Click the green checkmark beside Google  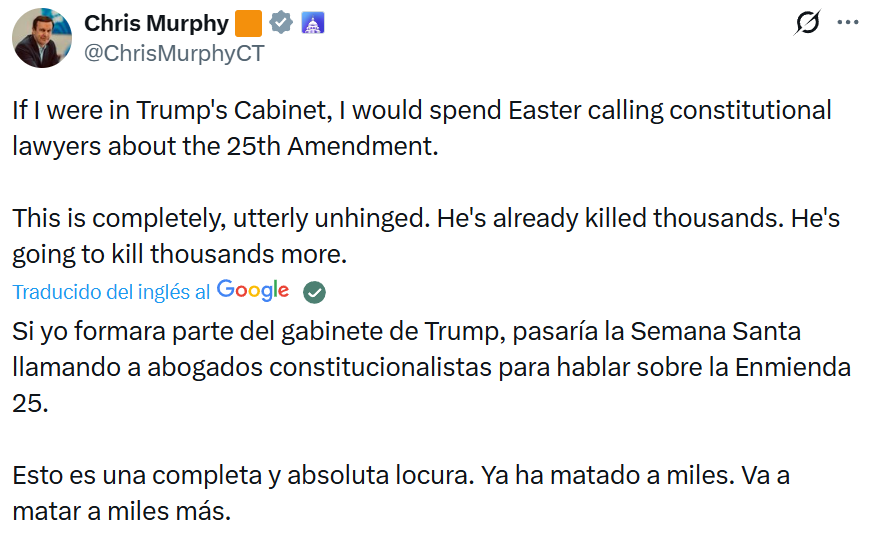[314, 291]
